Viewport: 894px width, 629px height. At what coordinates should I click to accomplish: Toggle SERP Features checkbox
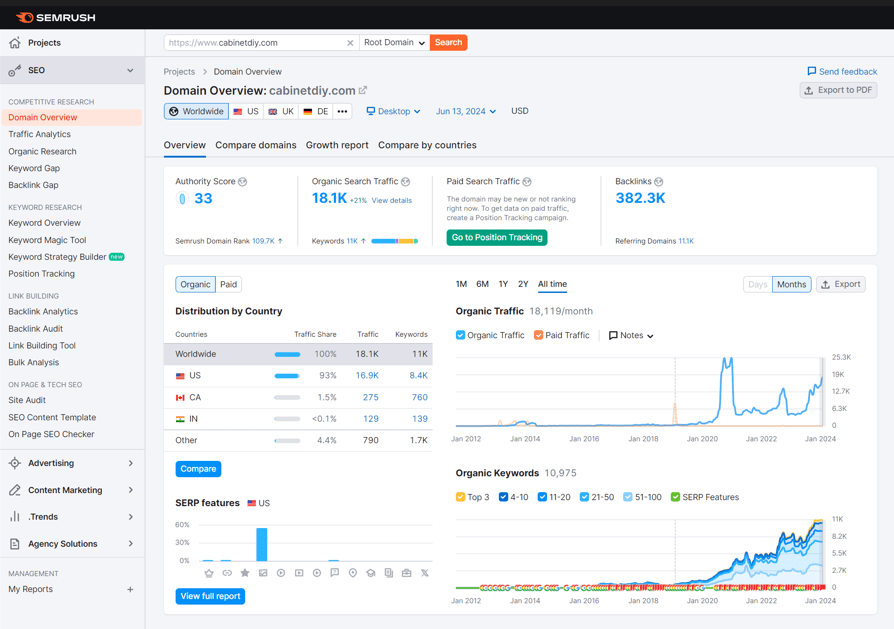675,497
